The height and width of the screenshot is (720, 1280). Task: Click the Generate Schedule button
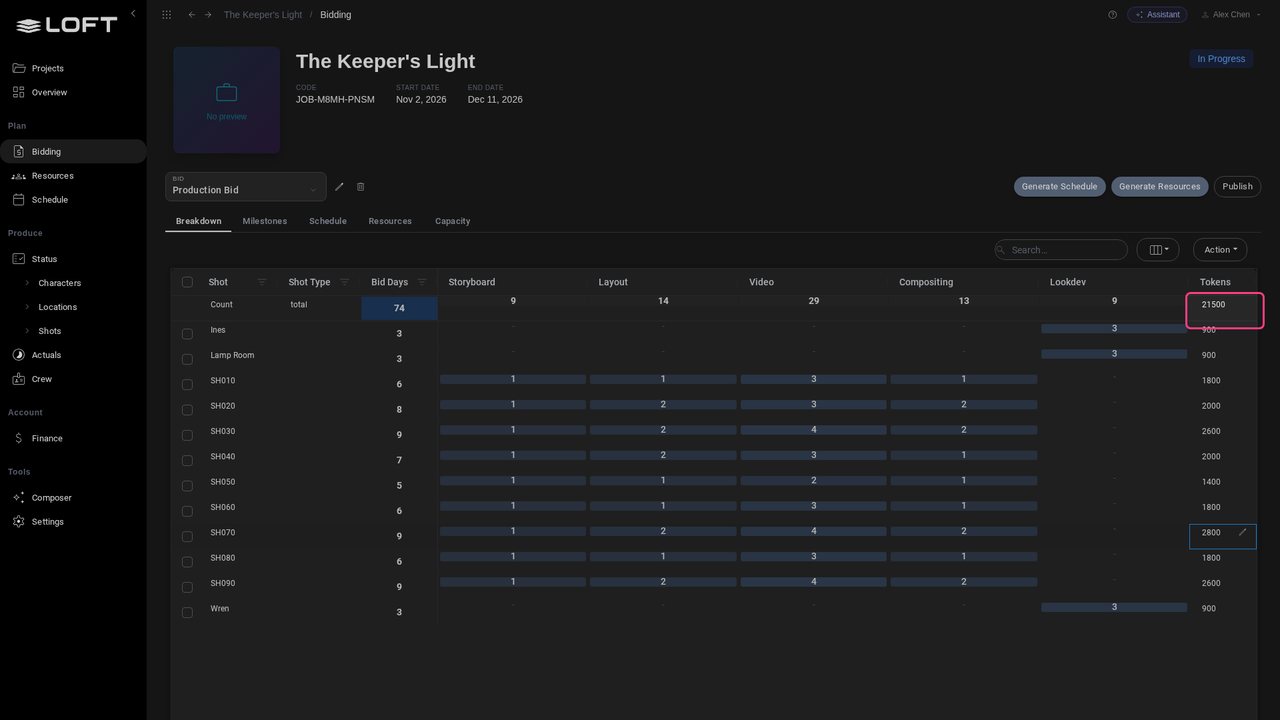point(1060,187)
